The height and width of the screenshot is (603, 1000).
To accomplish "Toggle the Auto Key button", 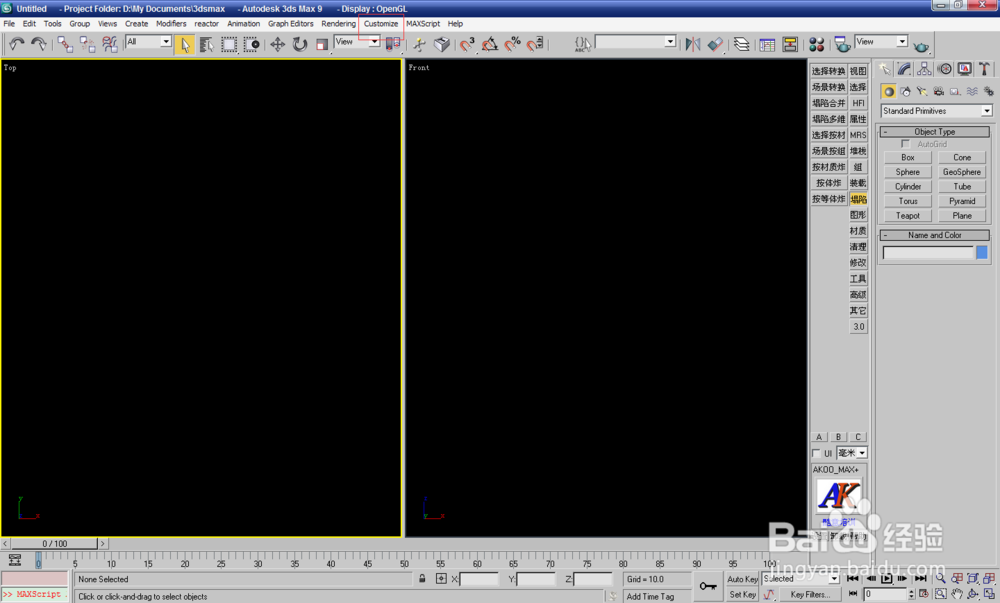I will [x=742, y=579].
